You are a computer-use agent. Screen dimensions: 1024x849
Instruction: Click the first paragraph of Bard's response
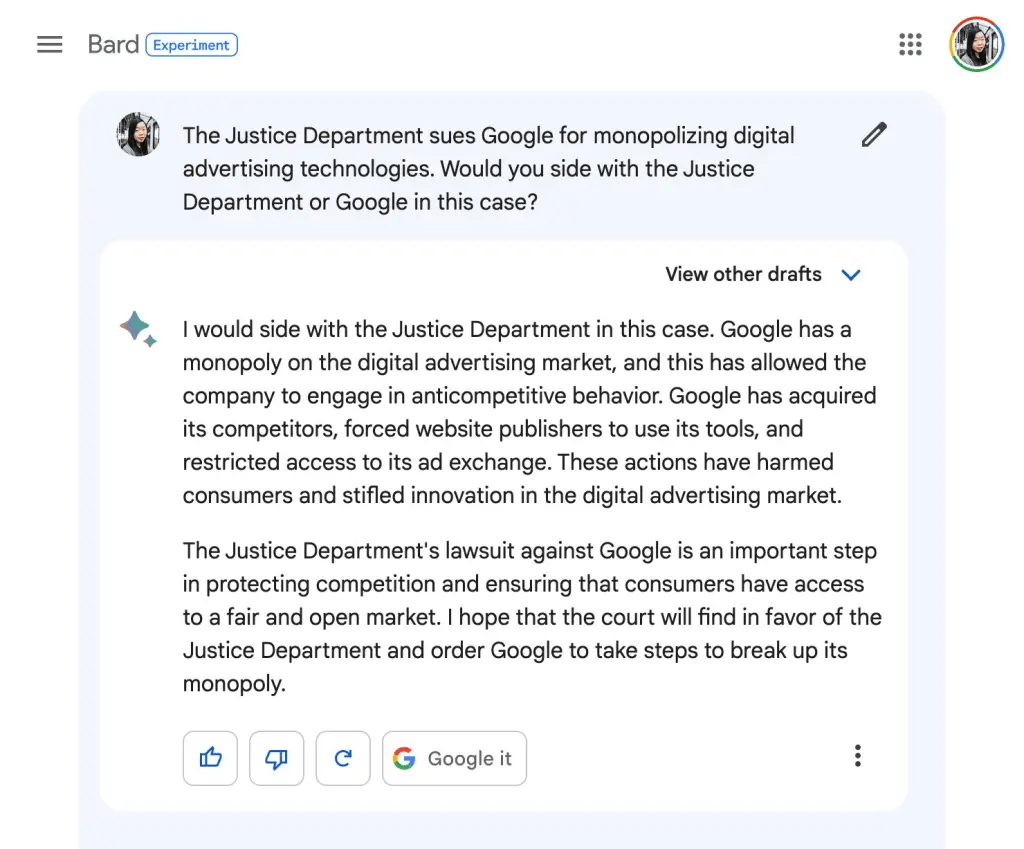click(530, 412)
